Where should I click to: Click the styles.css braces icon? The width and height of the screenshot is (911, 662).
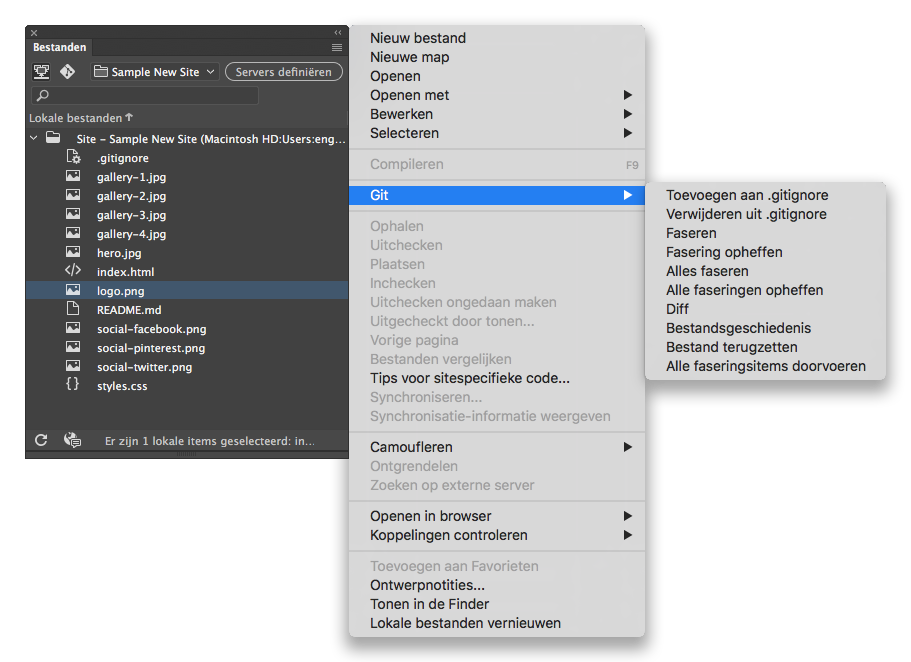(73, 385)
